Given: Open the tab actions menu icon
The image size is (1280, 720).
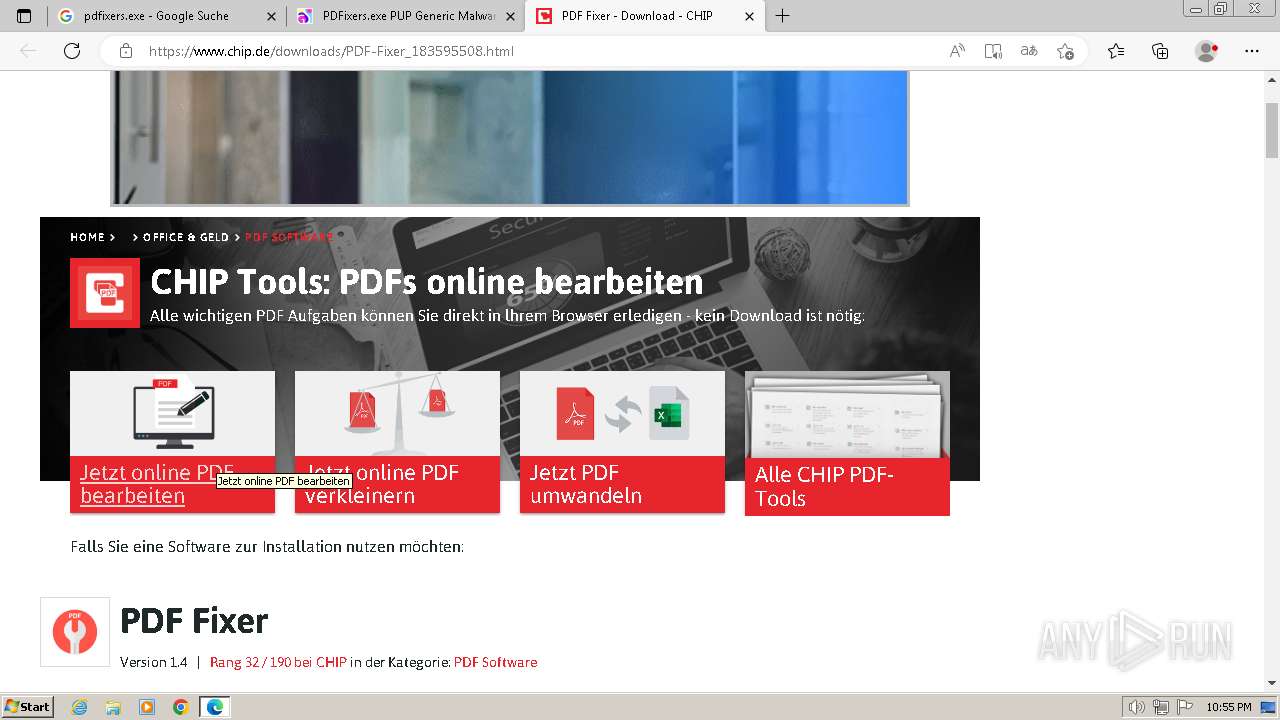Looking at the screenshot, I should click(x=24, y=16).
